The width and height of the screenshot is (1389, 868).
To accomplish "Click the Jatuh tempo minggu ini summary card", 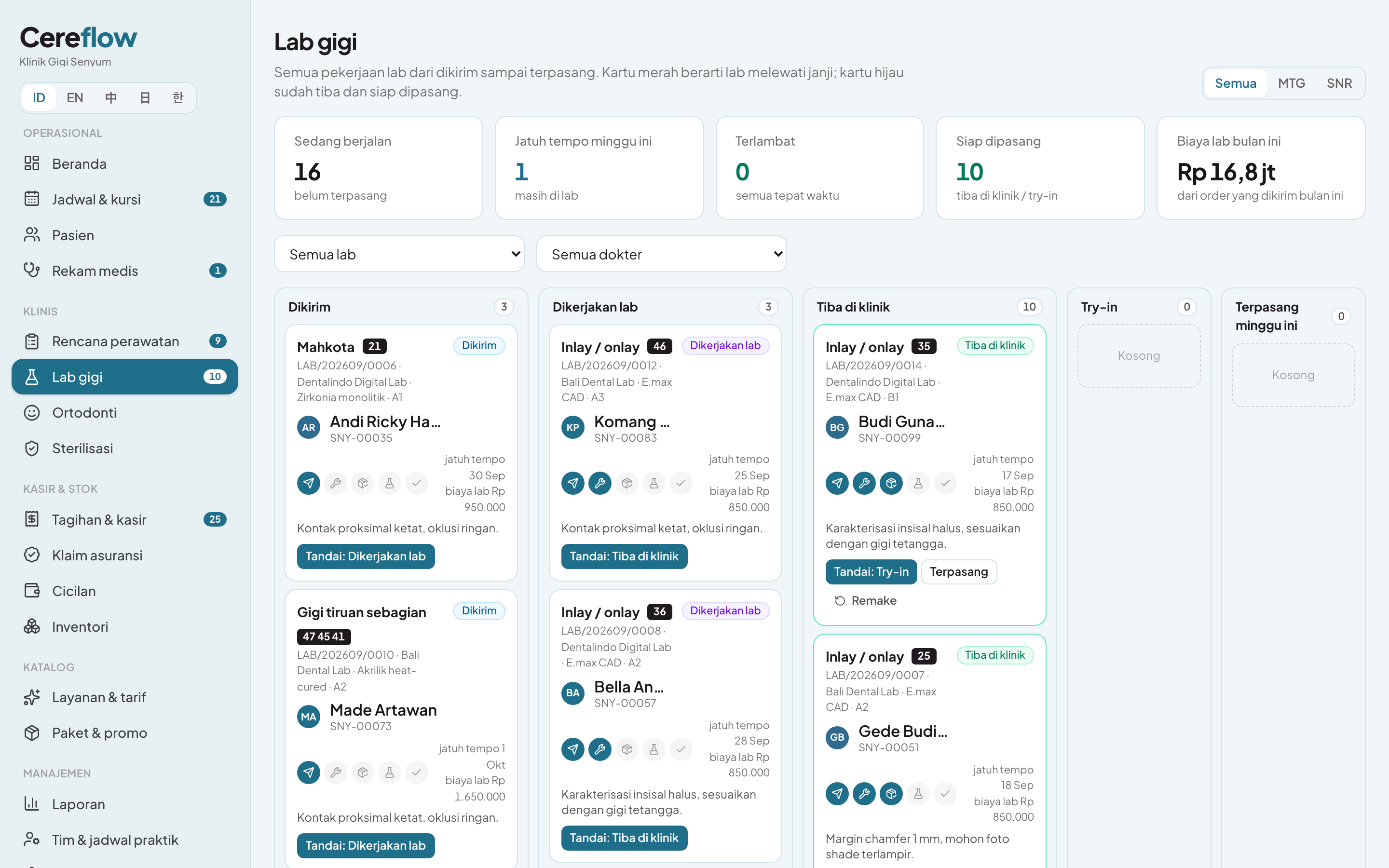I will coord(599,168).
